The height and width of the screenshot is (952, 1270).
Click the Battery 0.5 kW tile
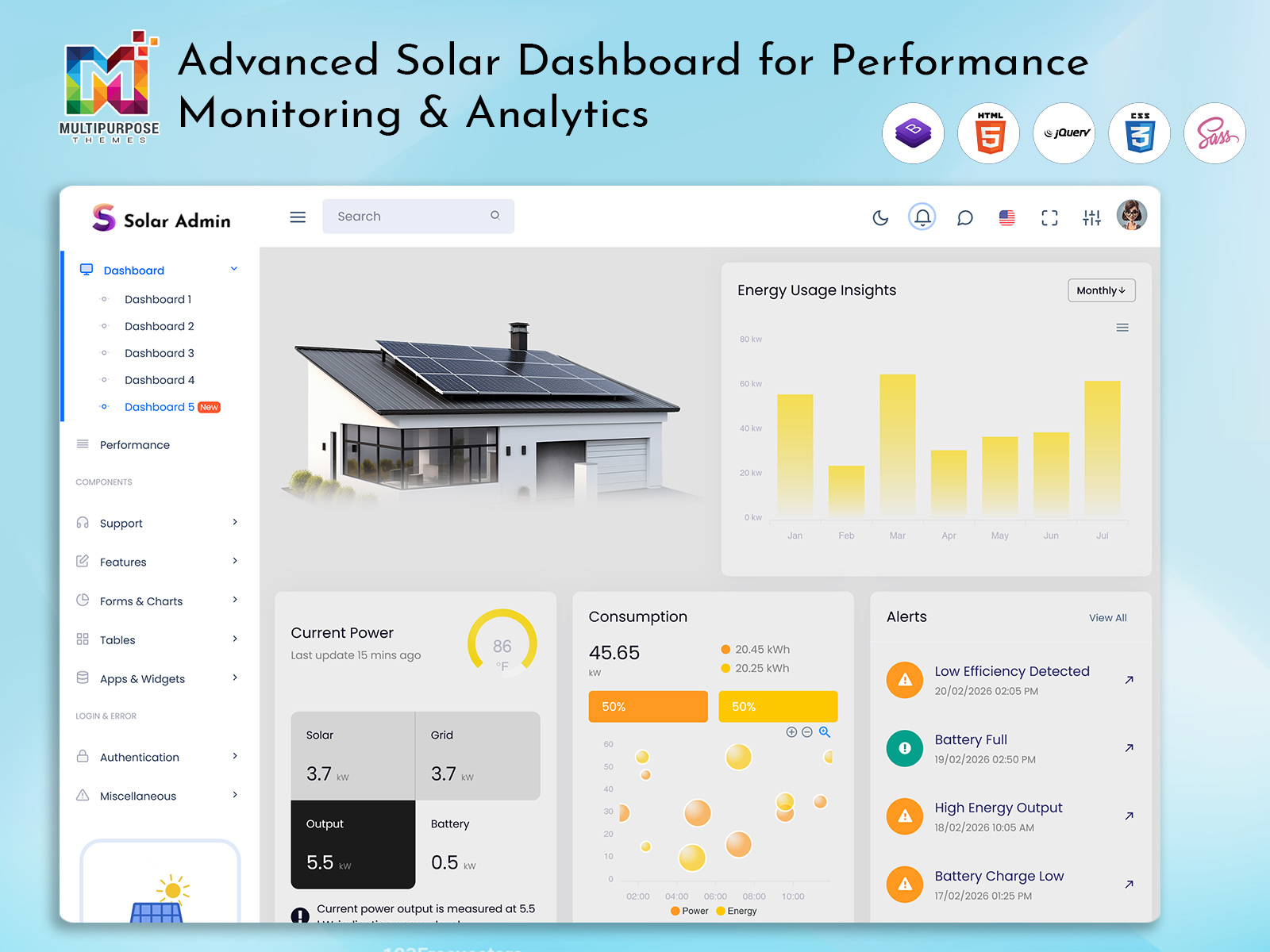tap(478, 844)
